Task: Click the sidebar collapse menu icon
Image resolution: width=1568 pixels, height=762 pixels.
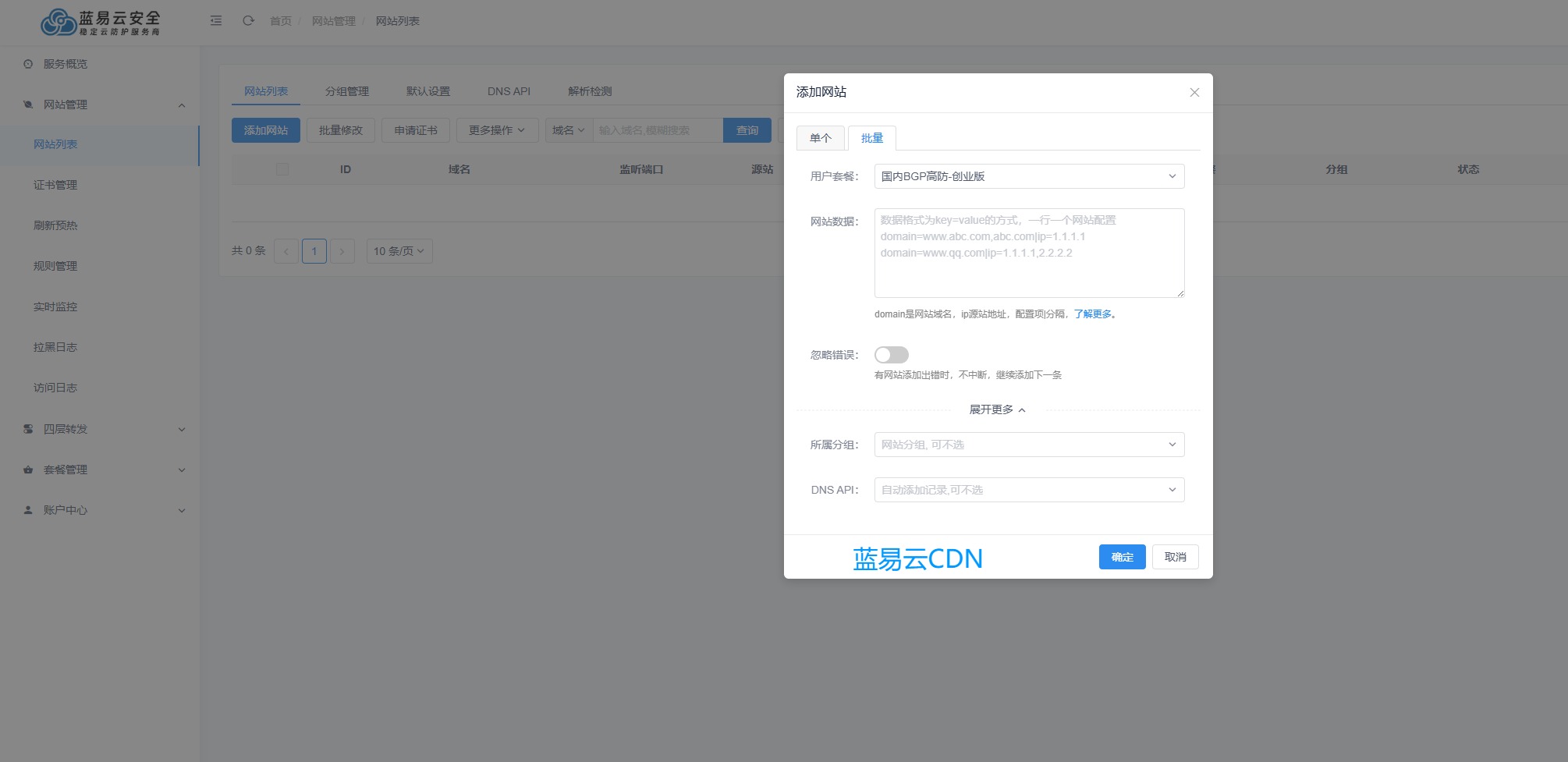Action: [x=216, y=21]
